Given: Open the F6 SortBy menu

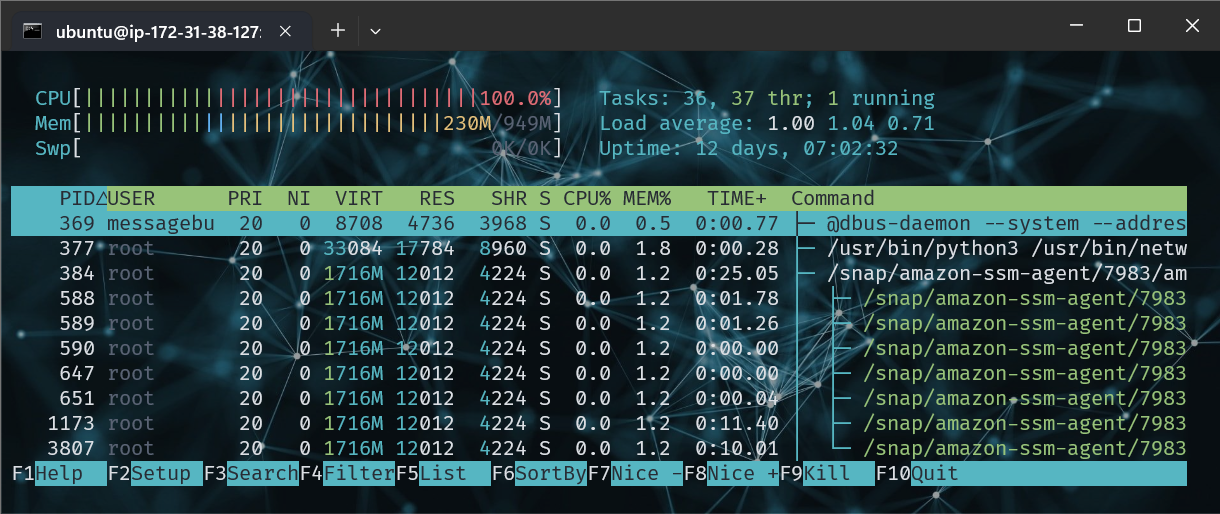Looking at the screenshot, I should point(538,473).
